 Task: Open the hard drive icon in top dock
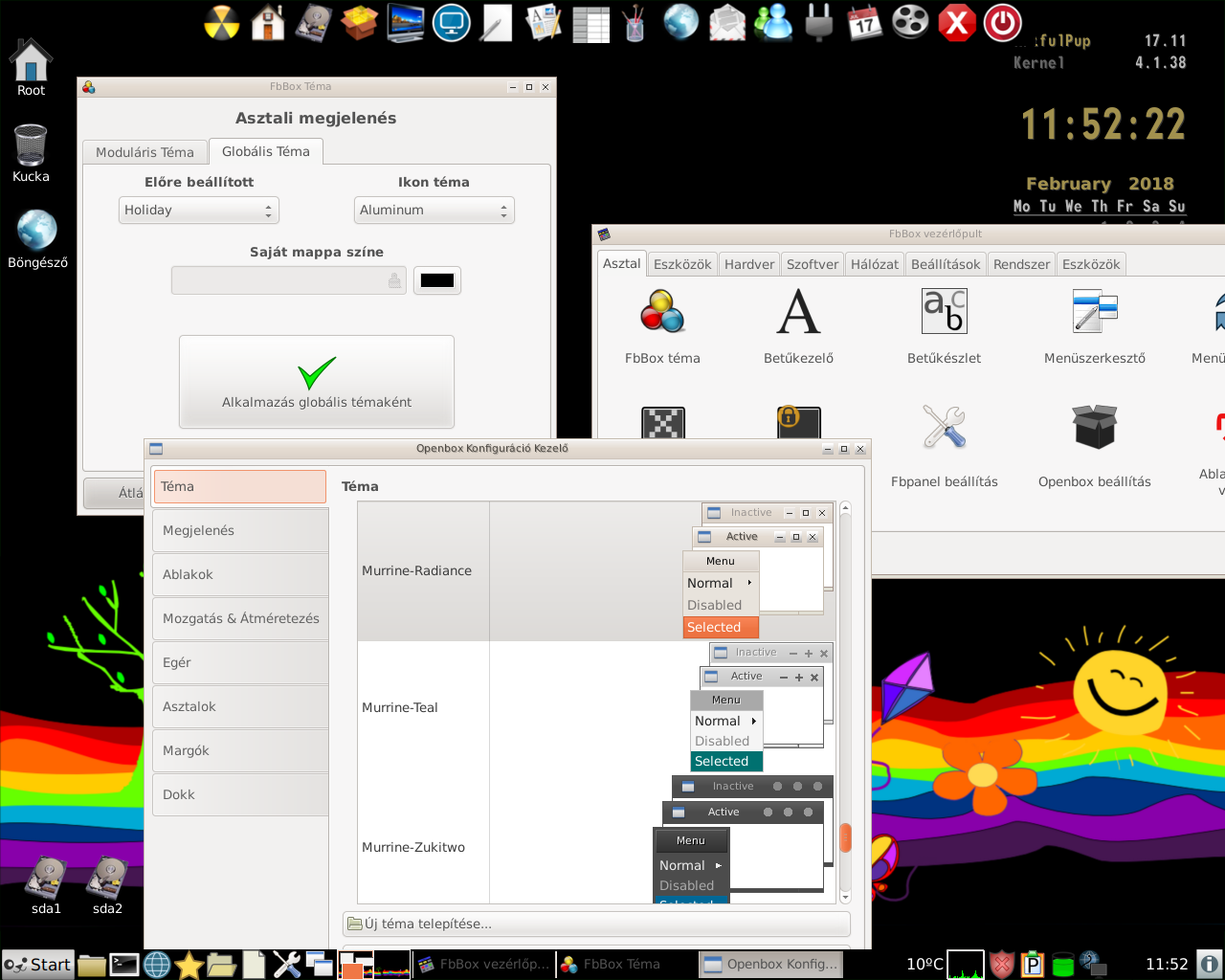tap(314, 22)
